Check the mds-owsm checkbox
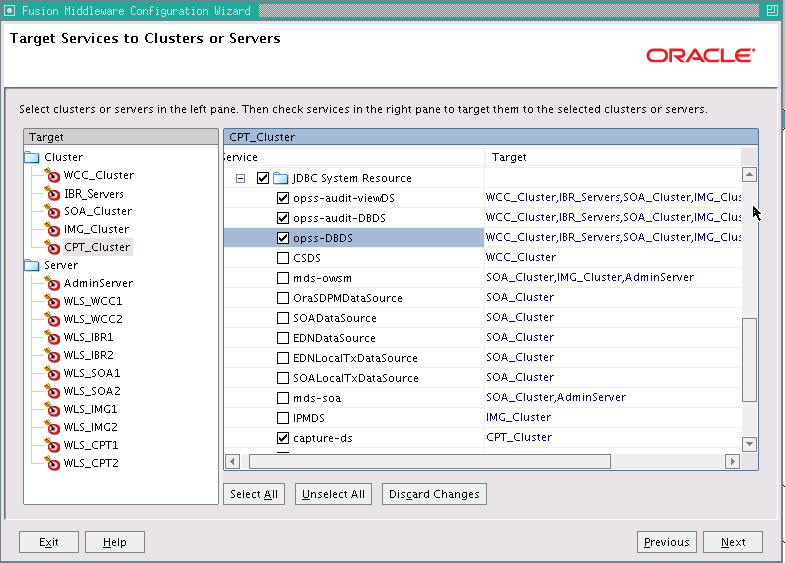785x563 pixels. tap(283, 278)
